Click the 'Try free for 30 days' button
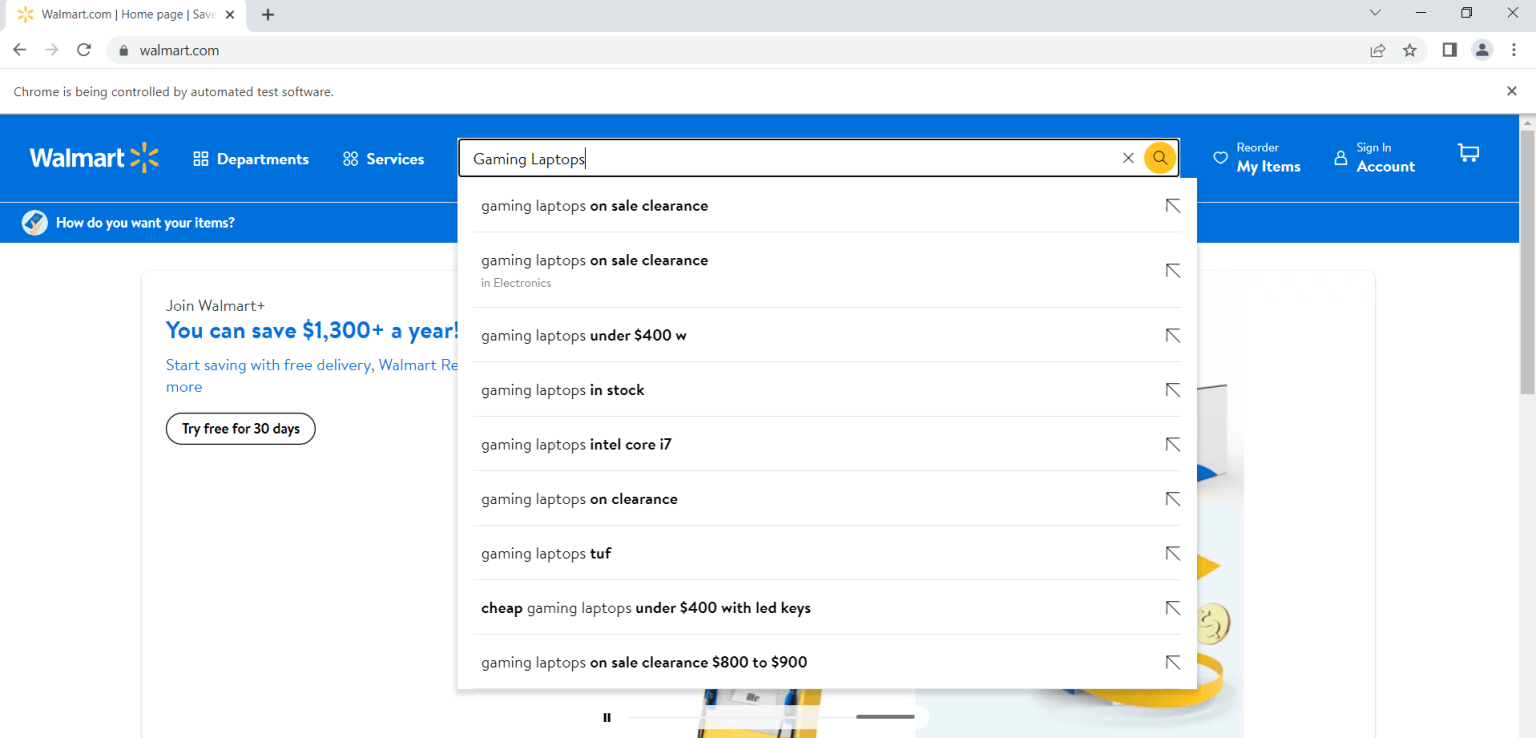The height and width of the screenshot is (738, 1536). click(240, 428)
